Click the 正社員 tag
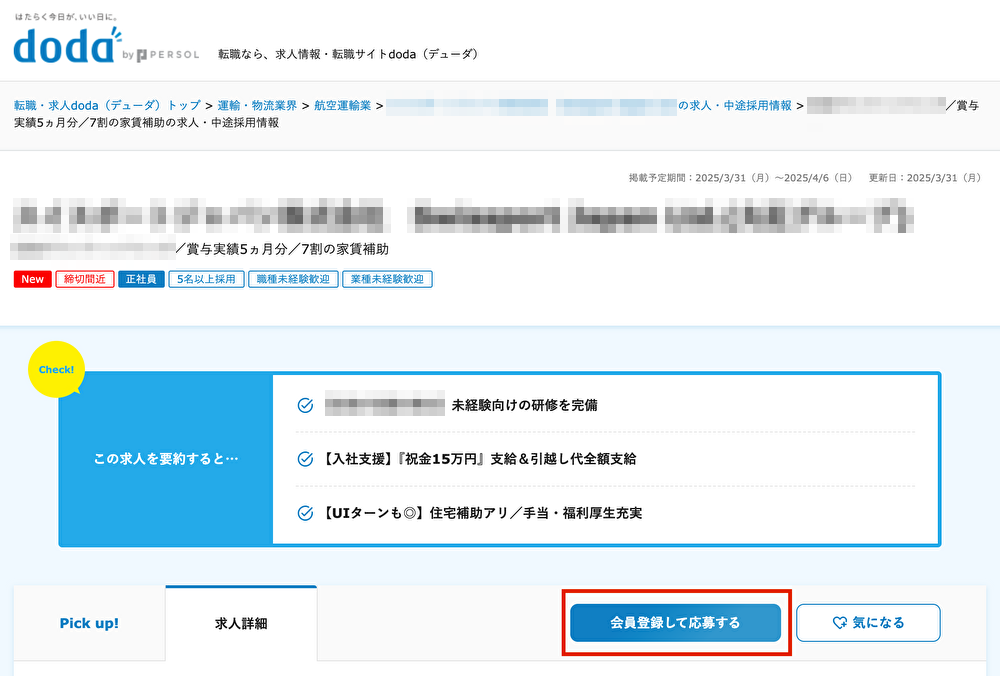 point(141,279)
